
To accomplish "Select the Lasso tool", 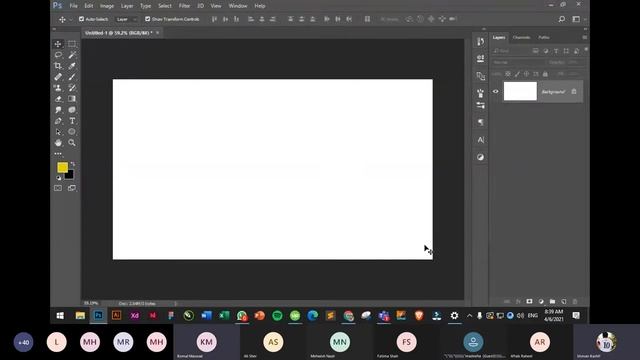I will click(58, 55).
